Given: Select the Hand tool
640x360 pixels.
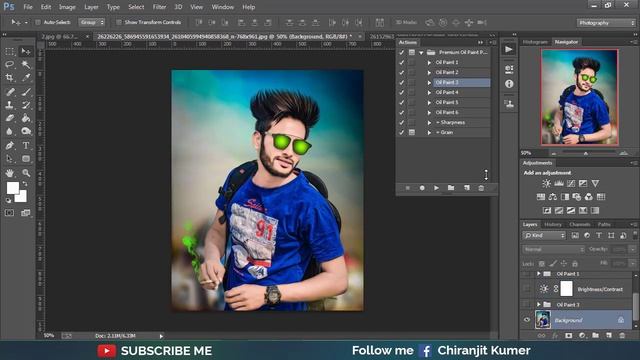Looking at the screenshot, I should [10, 173].
